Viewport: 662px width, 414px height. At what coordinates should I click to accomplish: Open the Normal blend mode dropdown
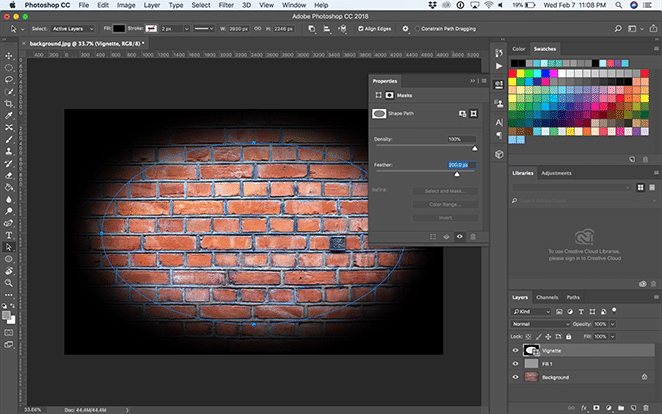[542, 324]
